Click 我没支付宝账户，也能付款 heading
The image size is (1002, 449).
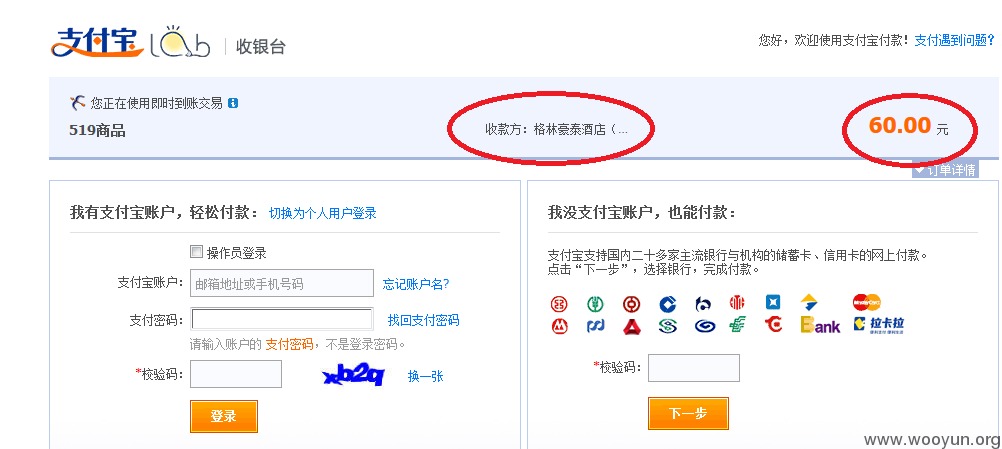(x=642, y=213)
